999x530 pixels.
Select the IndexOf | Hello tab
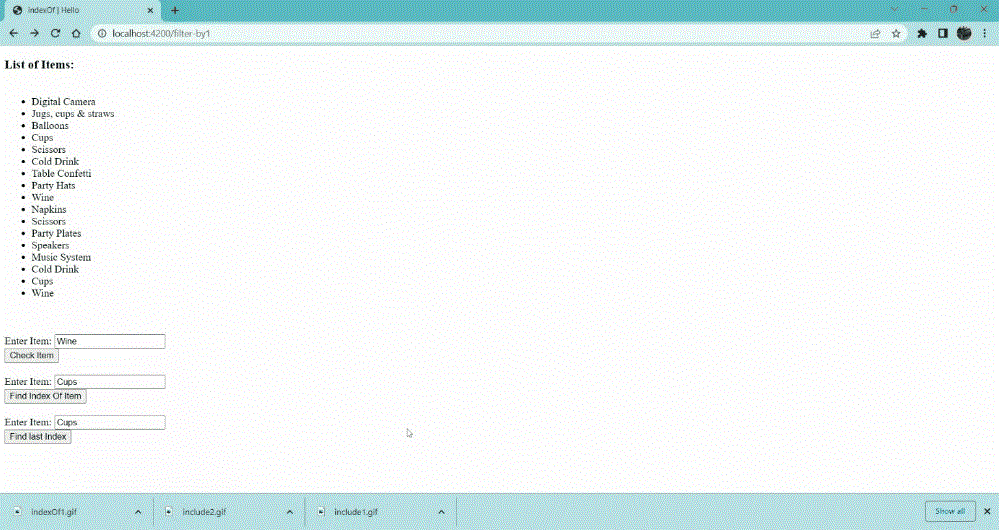[83, 10]
